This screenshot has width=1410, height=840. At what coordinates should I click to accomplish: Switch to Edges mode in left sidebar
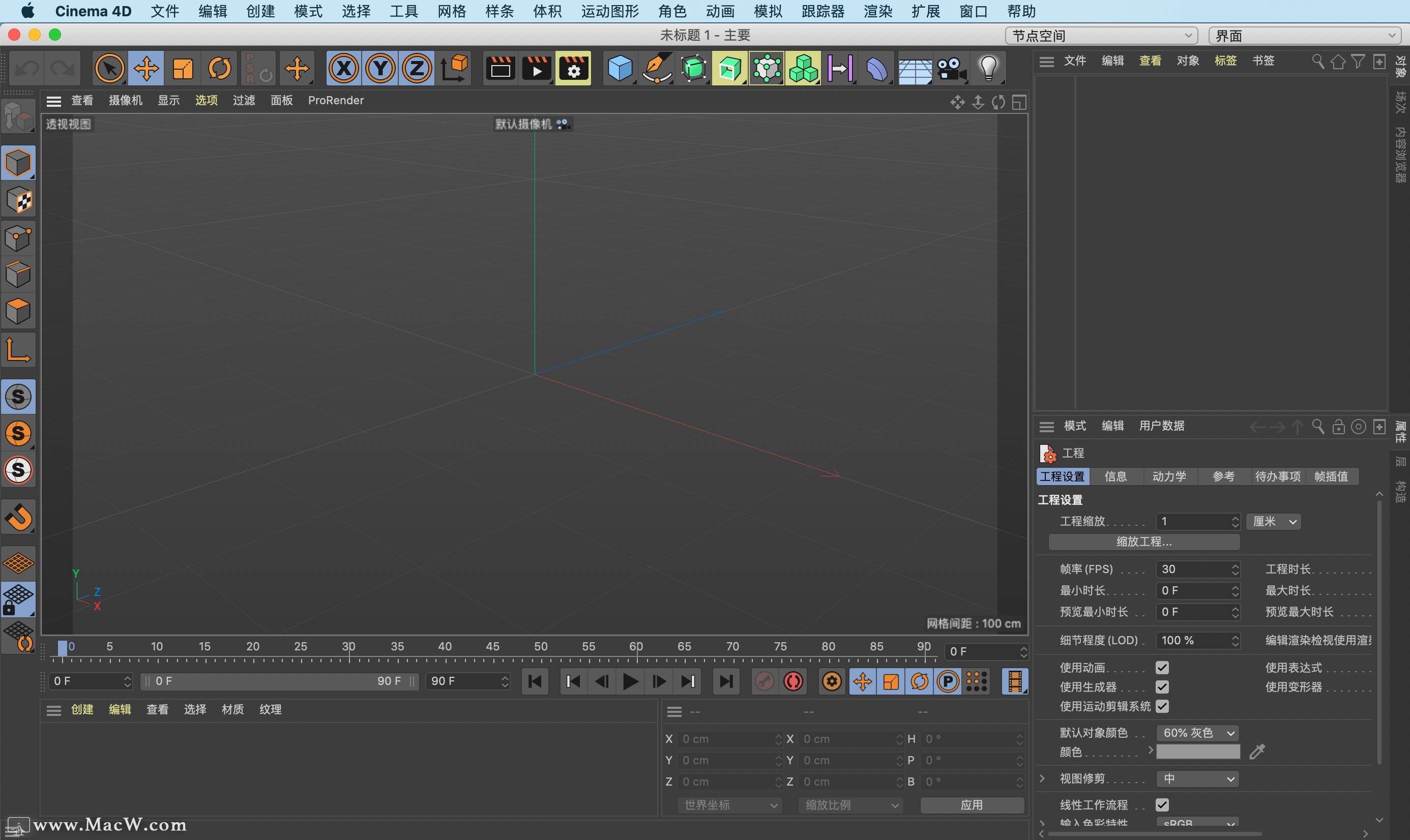click(x=18, y=275)
